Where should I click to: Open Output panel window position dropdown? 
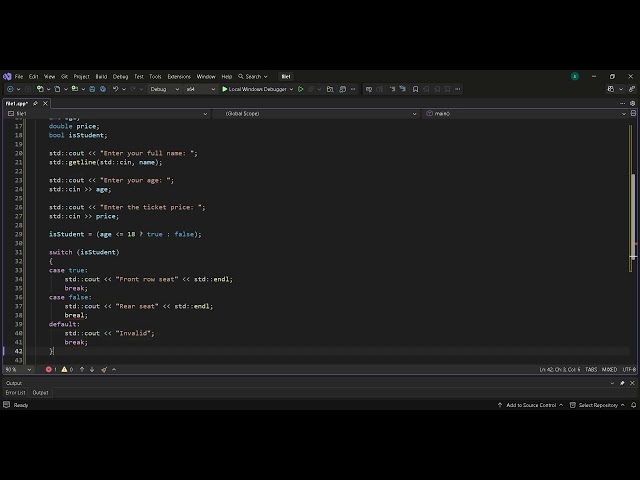pos(612,383)
